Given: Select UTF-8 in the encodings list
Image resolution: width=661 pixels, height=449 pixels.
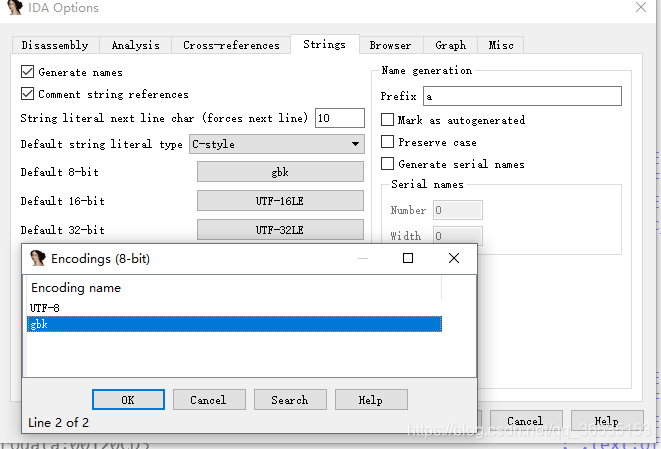Looking at the screenshot, I should tap(234, 308).
